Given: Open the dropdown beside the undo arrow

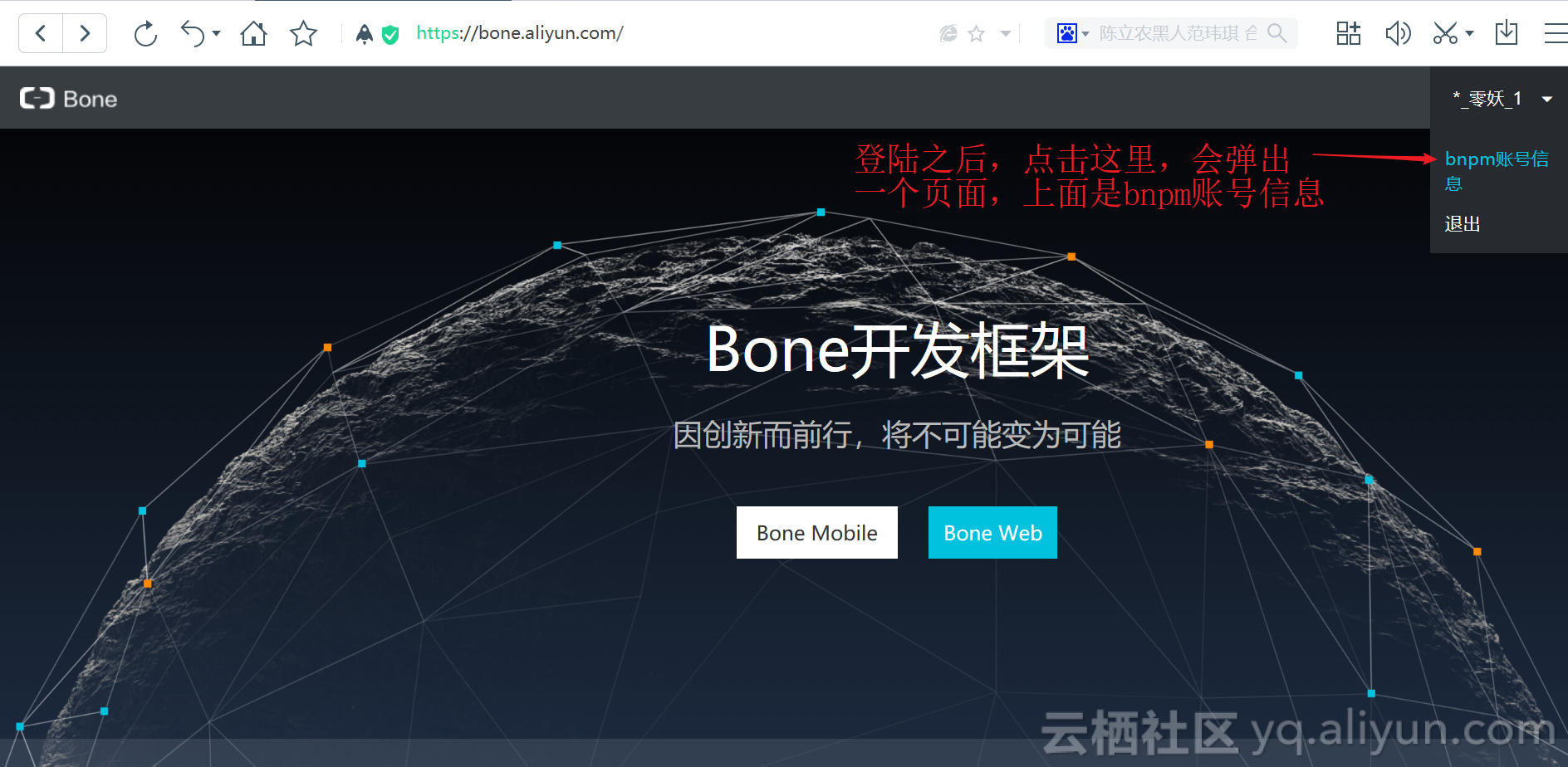Looking at the screenshot, I should [217, 33].
